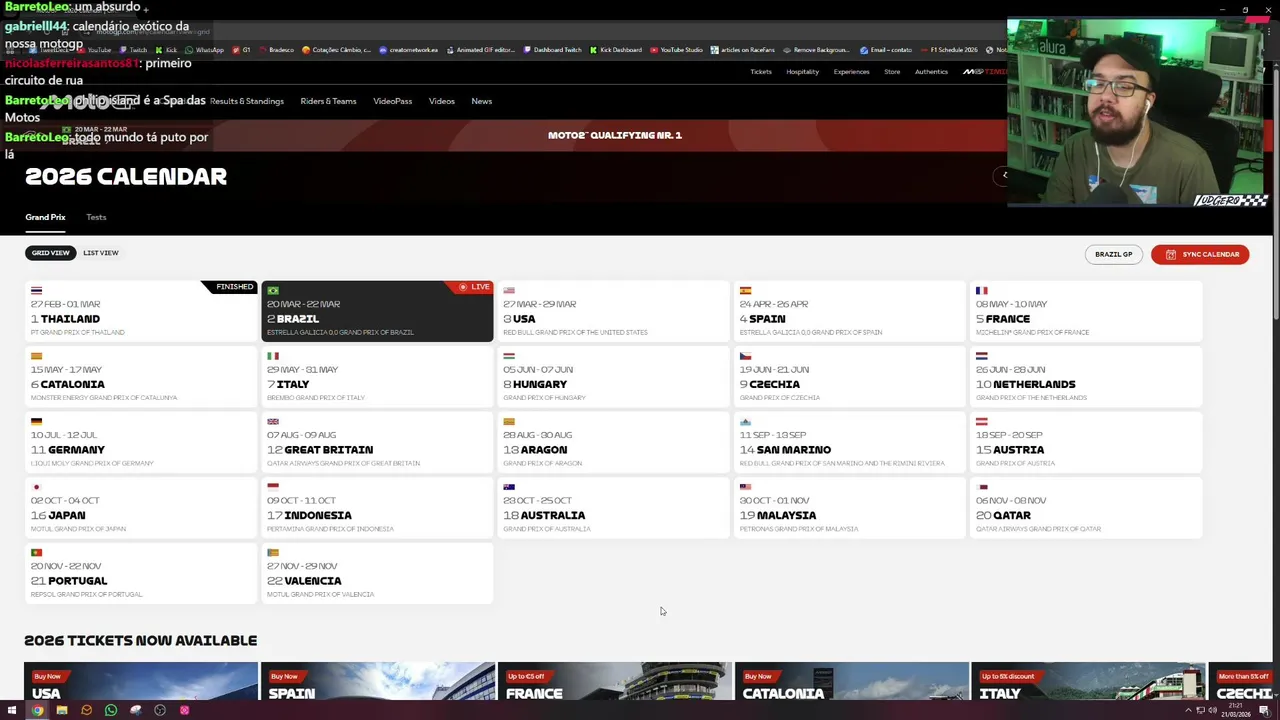Open the Malaysia Grand Prix card

click(850, 507)
